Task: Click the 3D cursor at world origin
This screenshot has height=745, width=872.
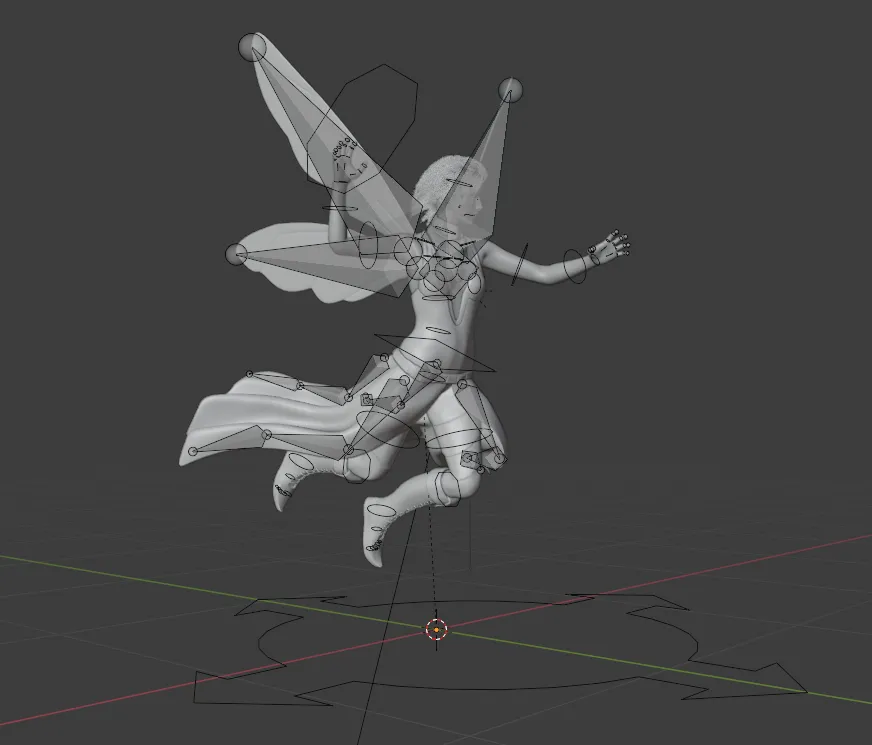Action: [x=437, y=629]
